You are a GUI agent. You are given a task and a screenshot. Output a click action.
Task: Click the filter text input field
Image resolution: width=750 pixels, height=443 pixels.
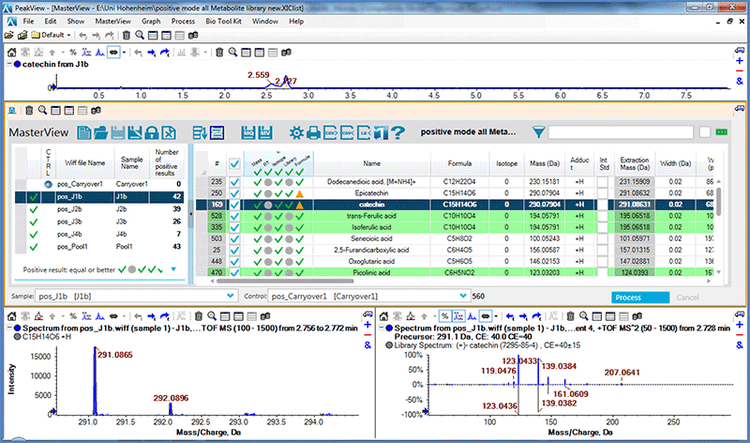(620, 132)
